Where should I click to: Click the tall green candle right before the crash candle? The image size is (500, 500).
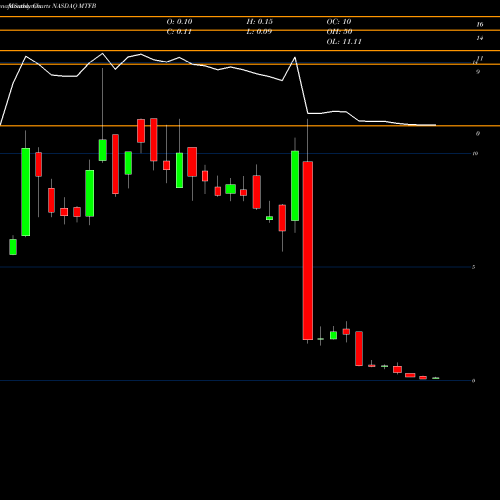pyautogui.click(x=295, y=186)
